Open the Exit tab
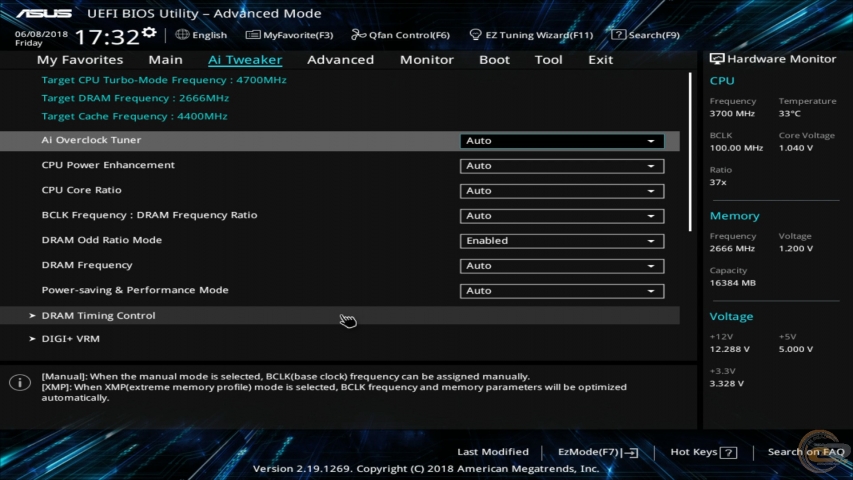Screen dimensions: 853x480 coord(601,60)
